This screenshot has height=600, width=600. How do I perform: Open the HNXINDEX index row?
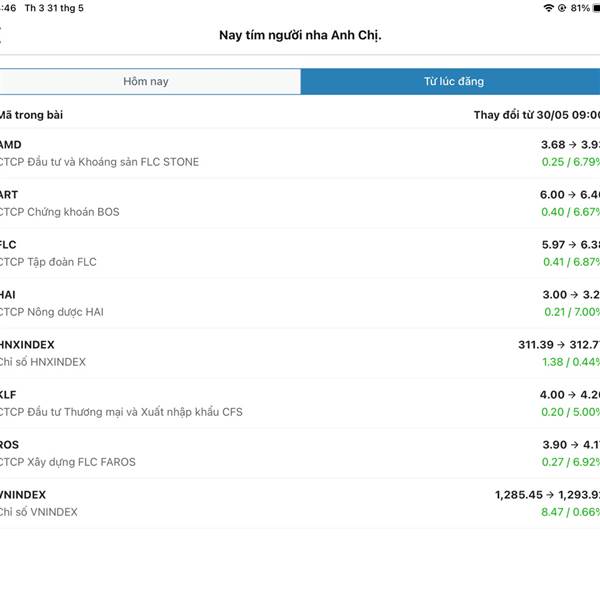(x=300, y=354)
